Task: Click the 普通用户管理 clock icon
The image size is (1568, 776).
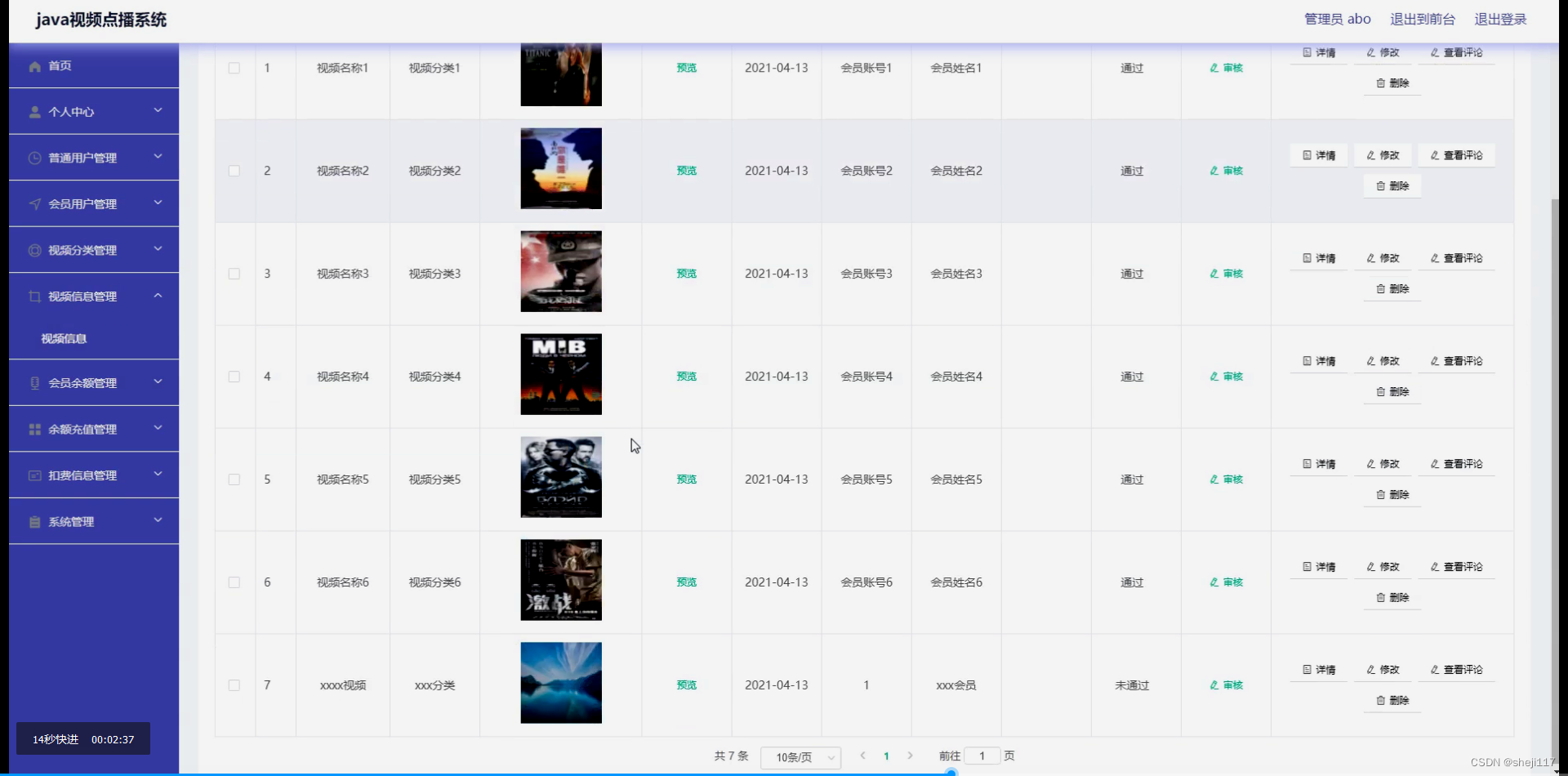Action: tap(33, 158)
